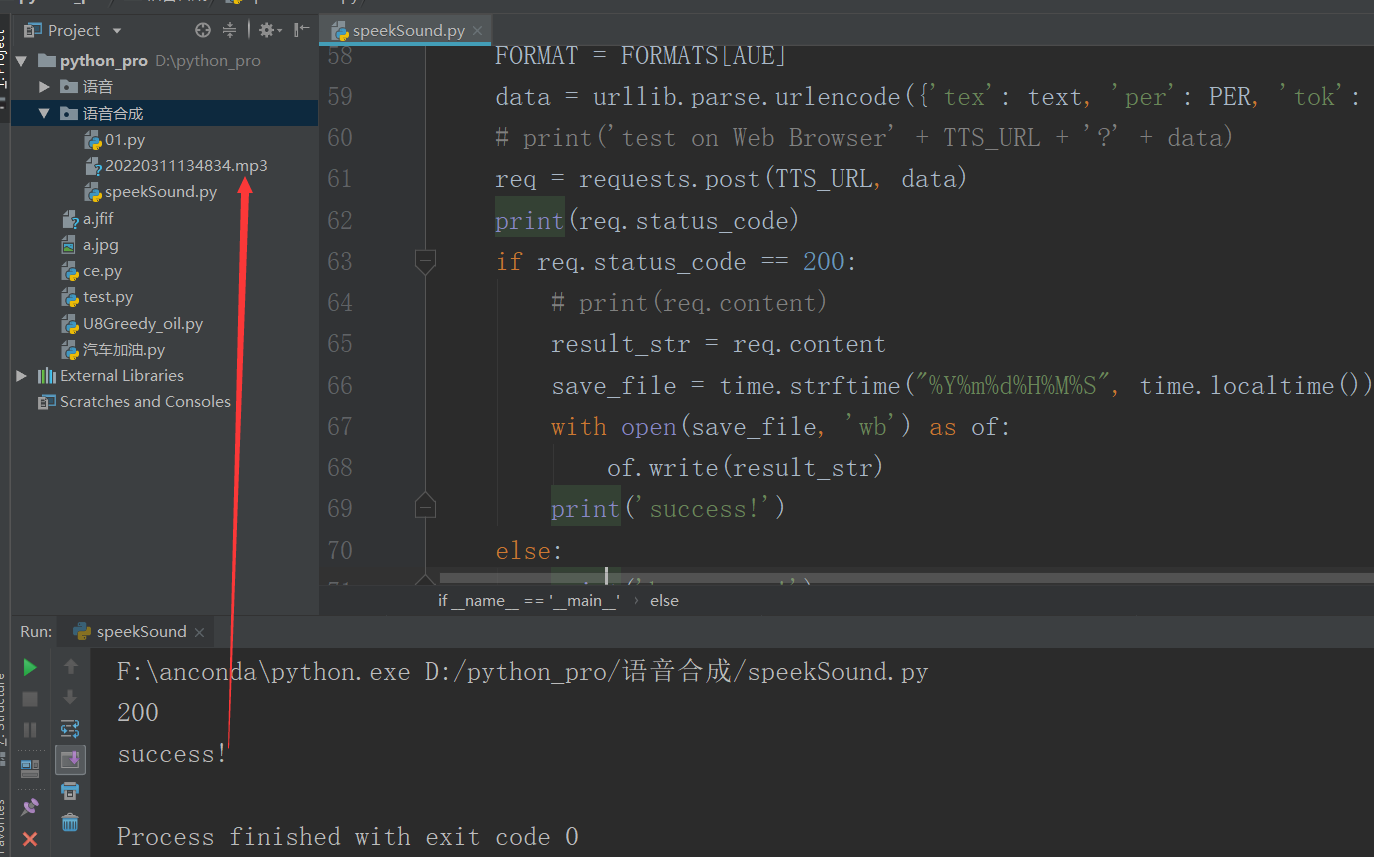Click the Clear All trash icon

pyautogui.click(x=70, y=822)
